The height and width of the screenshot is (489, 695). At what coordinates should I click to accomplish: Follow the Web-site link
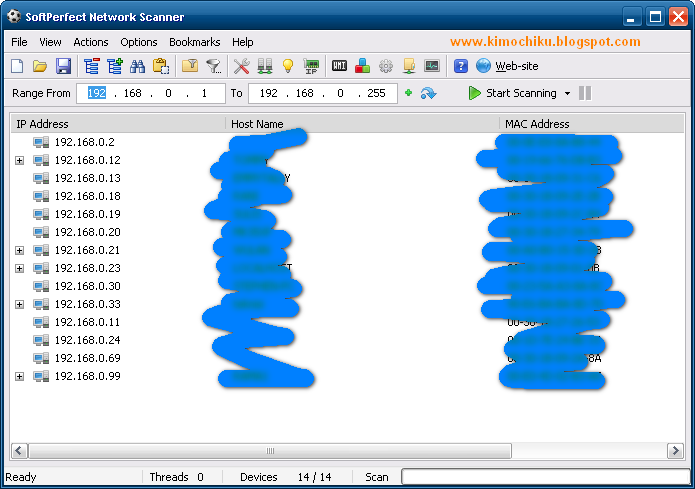[517, 66]
